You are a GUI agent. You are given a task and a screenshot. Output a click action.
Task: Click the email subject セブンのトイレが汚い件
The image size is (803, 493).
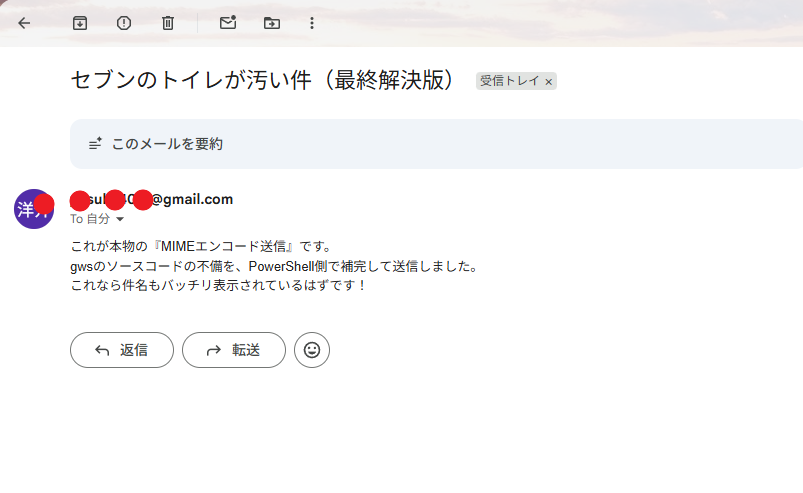[265, 81]
